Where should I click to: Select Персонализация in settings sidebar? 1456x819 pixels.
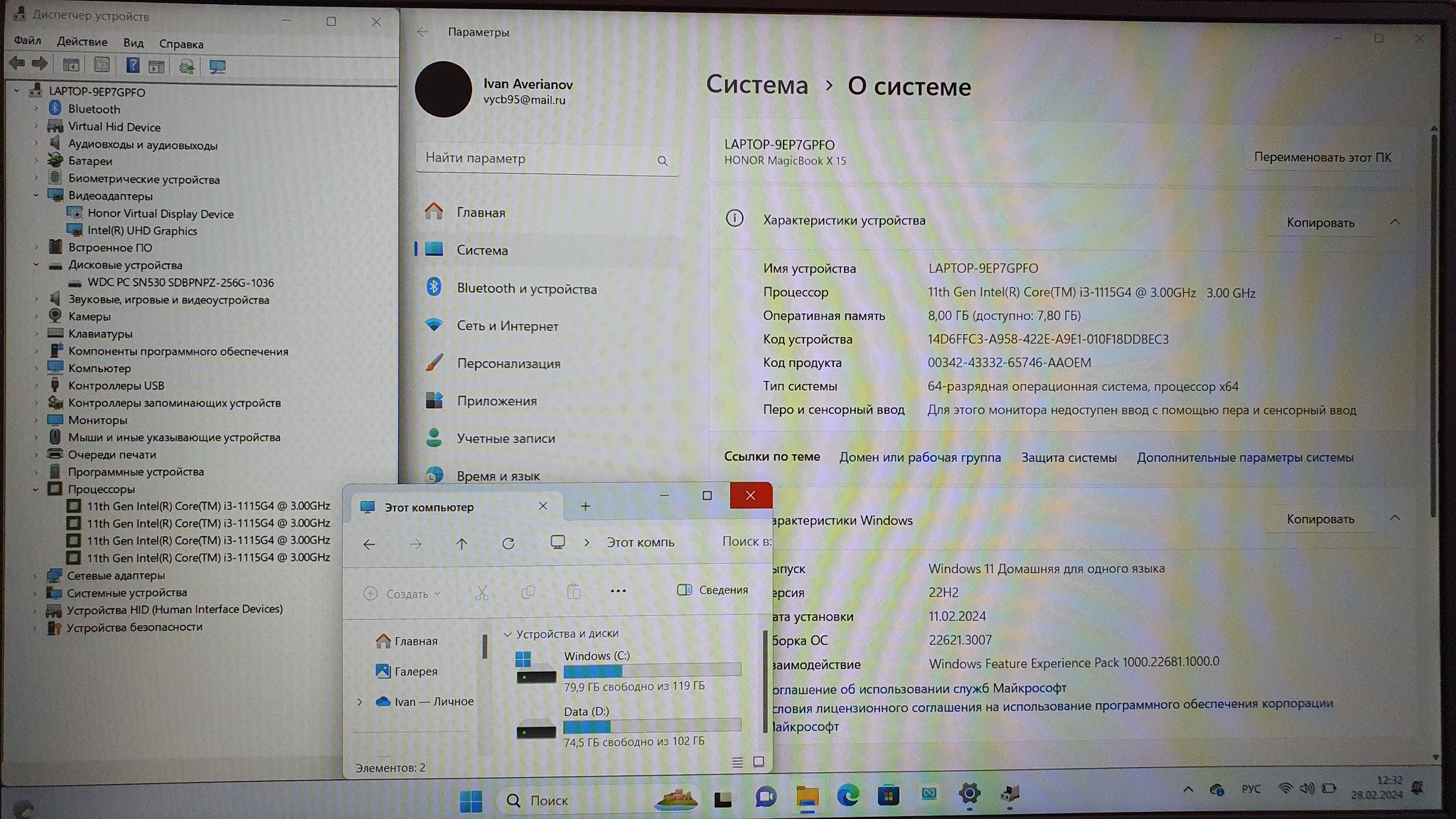[x=508, y=363]
